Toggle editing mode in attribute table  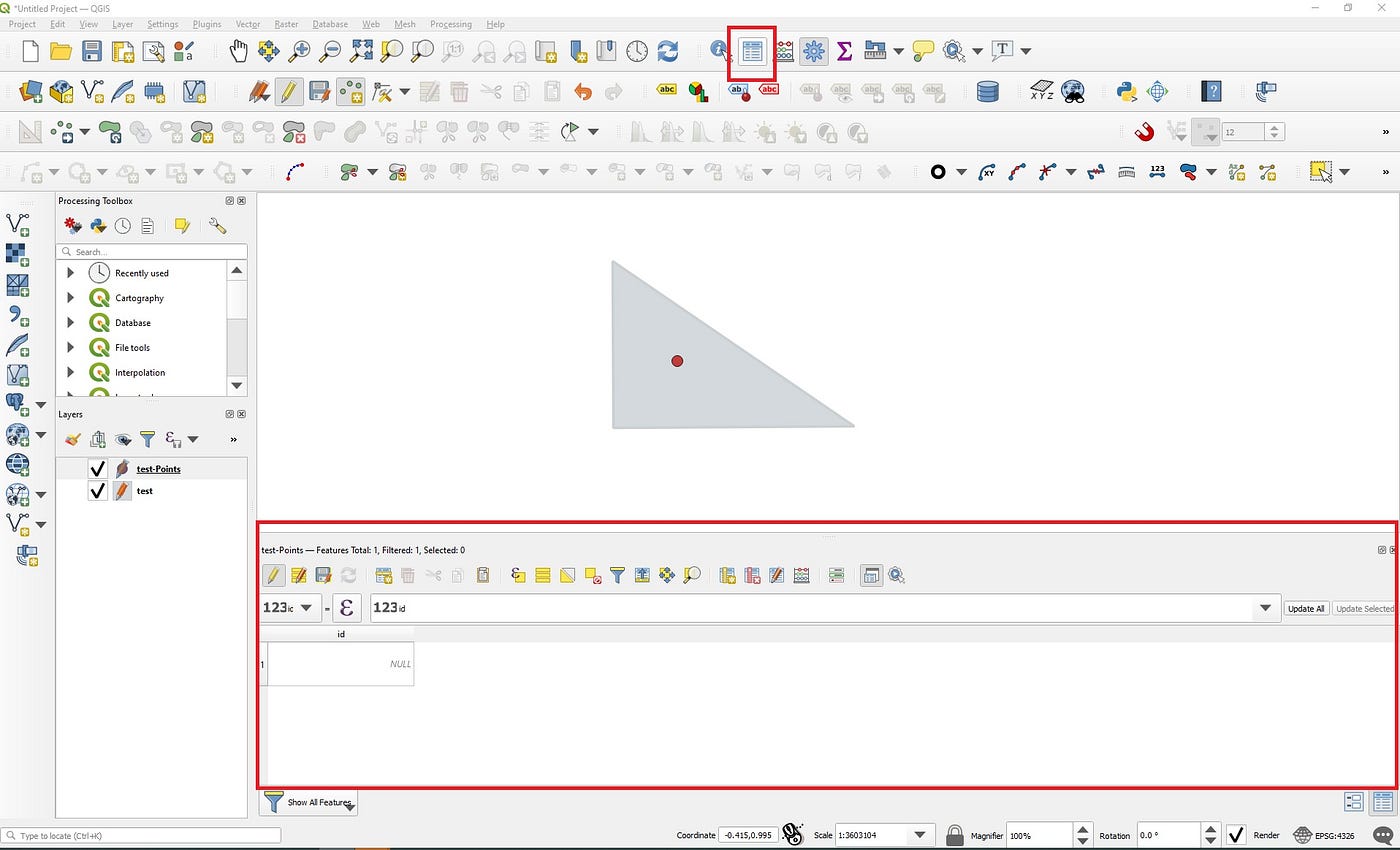(x=272, y=575)
